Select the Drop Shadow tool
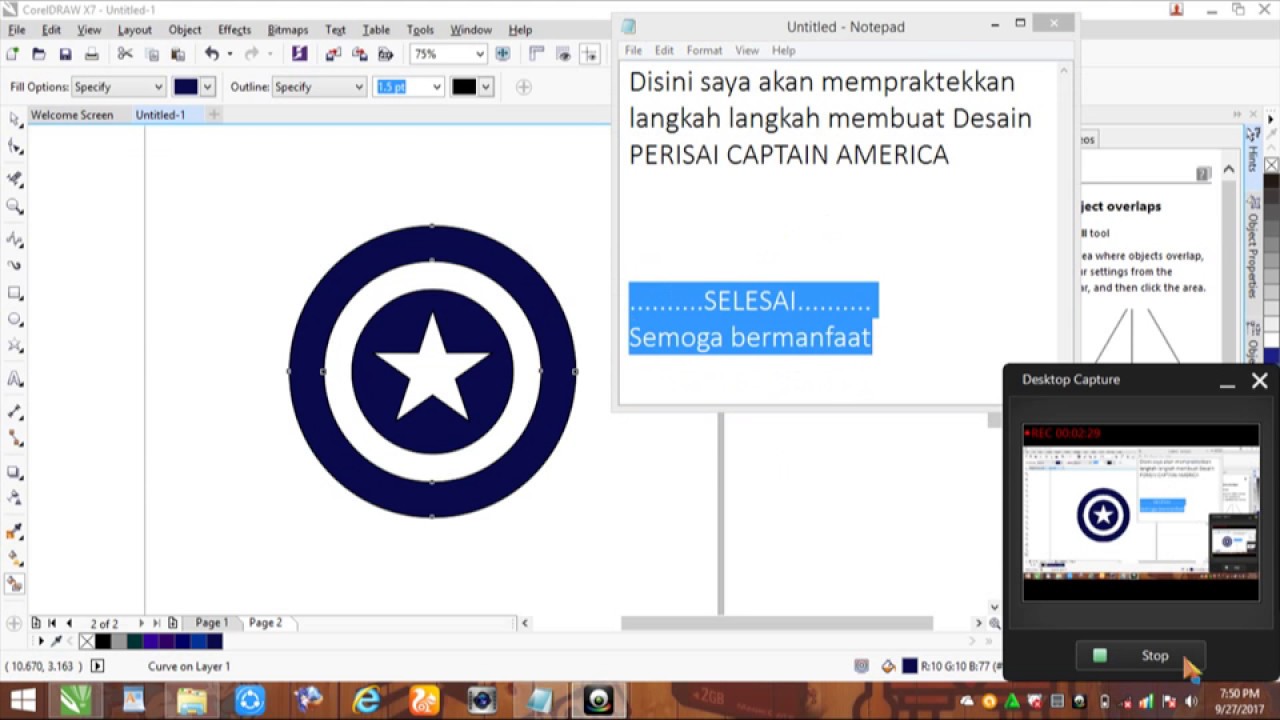The height and width of the screenshot is (720, 1280). [15, 471]
